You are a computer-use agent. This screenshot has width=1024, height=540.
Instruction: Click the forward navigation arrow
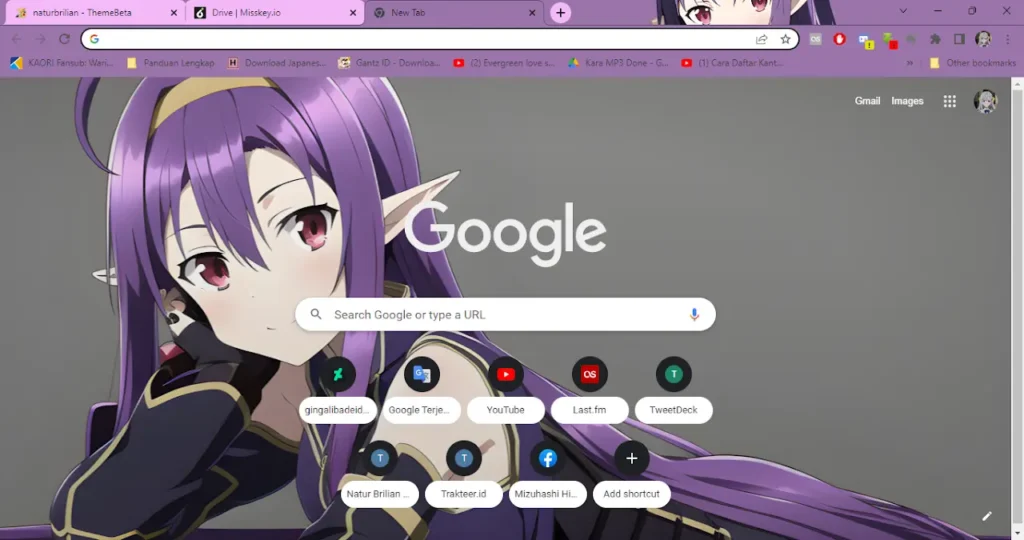pos(40,39)
